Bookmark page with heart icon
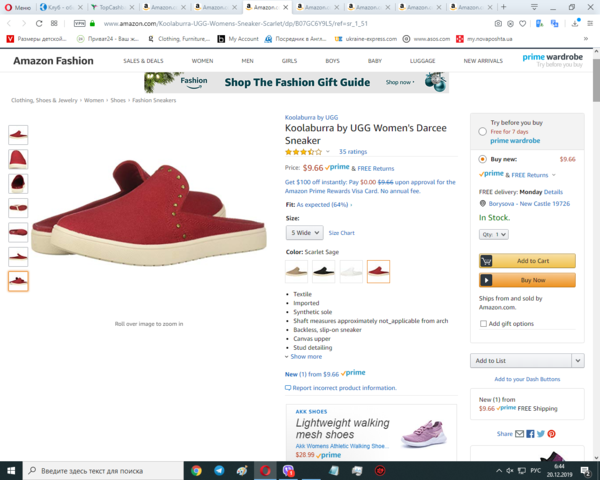Viewport: 600px width, 480px height. [x=522, y=24]
